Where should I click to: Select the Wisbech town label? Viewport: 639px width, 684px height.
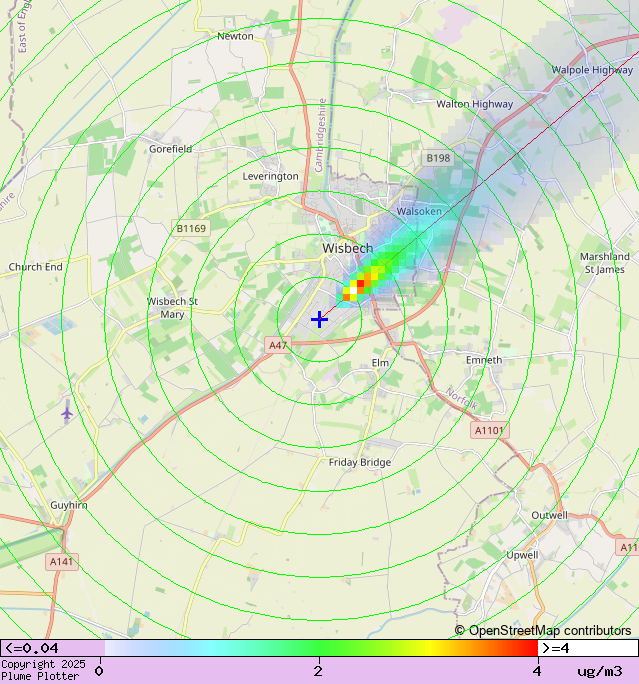coord(348,248)
